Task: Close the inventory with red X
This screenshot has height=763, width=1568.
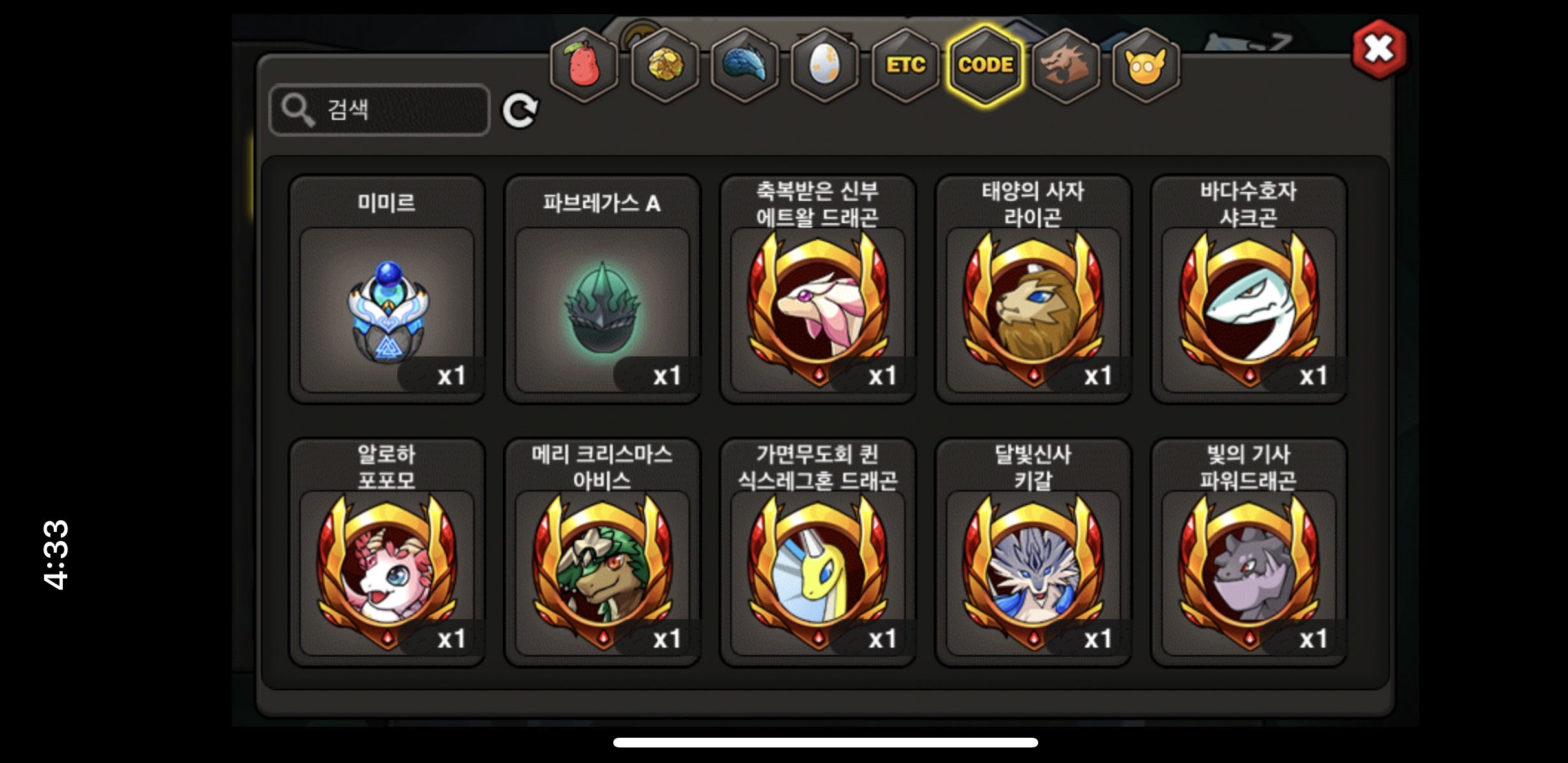Action: click(x=1378, y=49)
